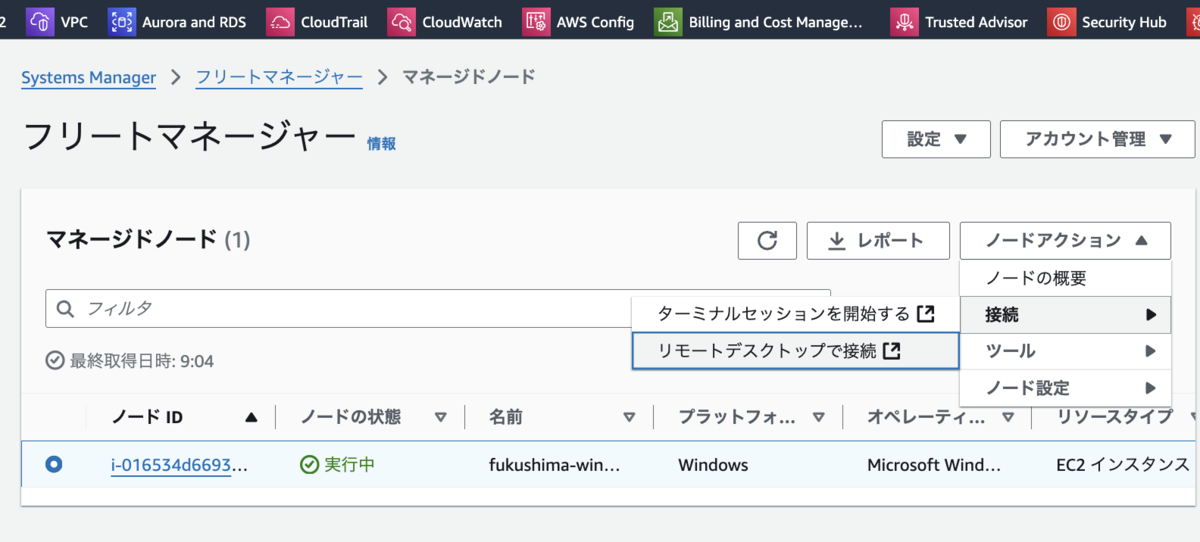Click the レポート download button
This screenshot has height=542, width=1200.
[878, 240]
